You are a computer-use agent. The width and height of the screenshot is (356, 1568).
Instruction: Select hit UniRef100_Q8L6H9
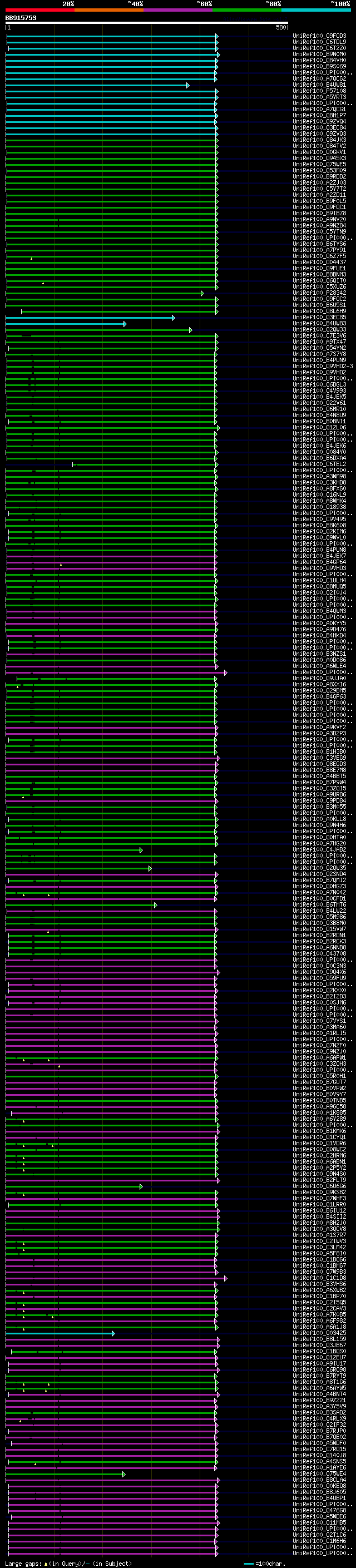[319, 311]
